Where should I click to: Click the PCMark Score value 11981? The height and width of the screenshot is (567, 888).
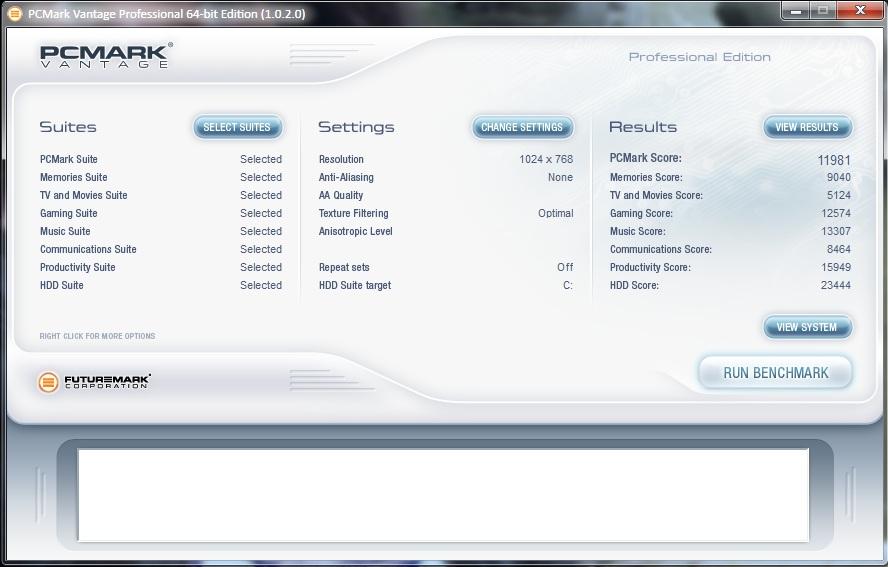pyautogui.click(x=834, y=160)
